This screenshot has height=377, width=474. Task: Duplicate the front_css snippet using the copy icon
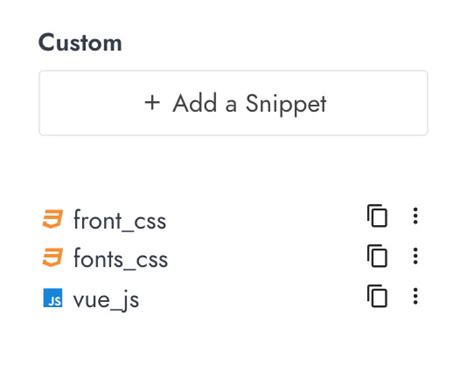tap(377, 216)
